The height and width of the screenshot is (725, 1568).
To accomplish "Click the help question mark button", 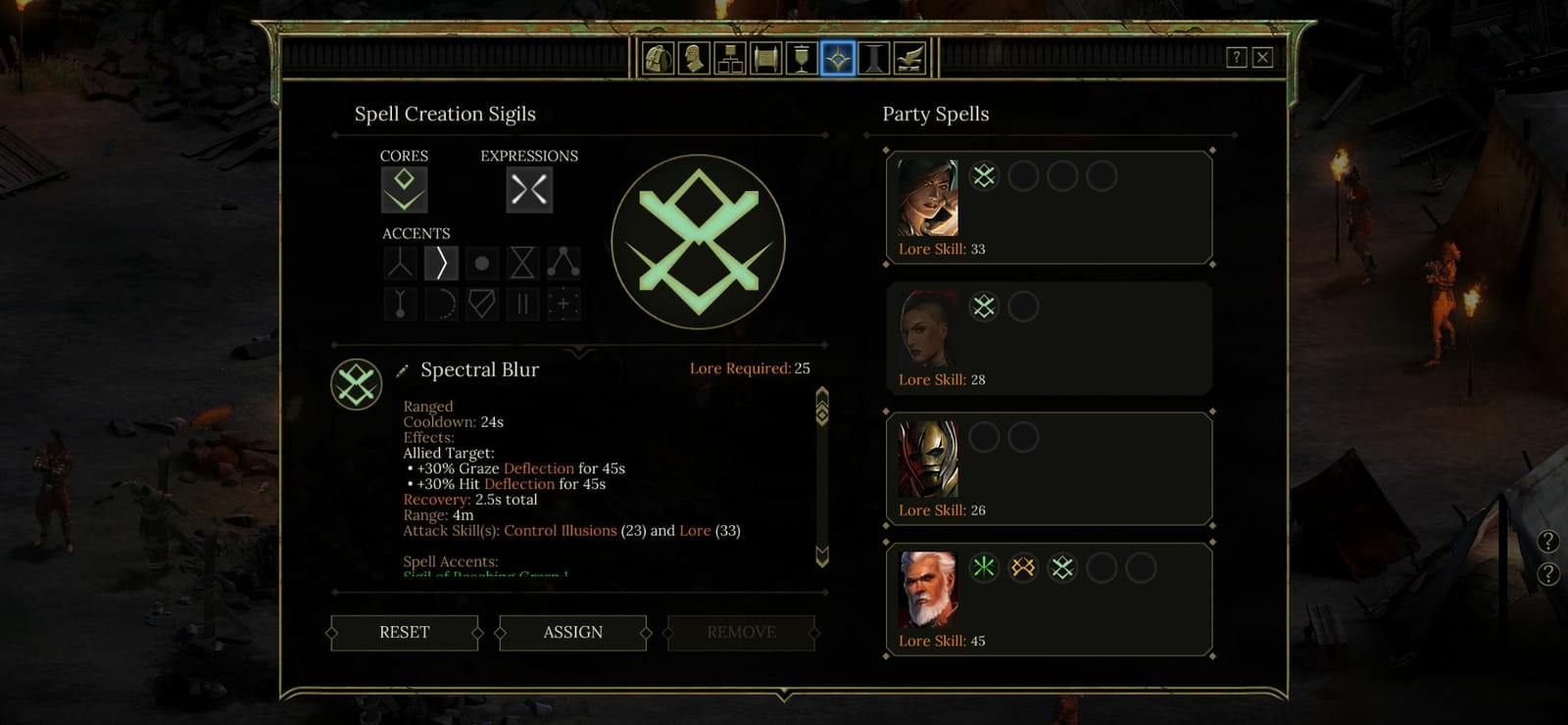I will tap(1237, 57).
